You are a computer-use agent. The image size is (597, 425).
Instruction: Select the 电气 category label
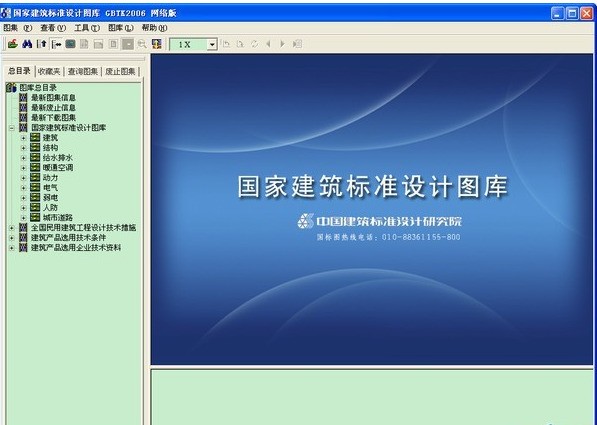tap(50, 187)
